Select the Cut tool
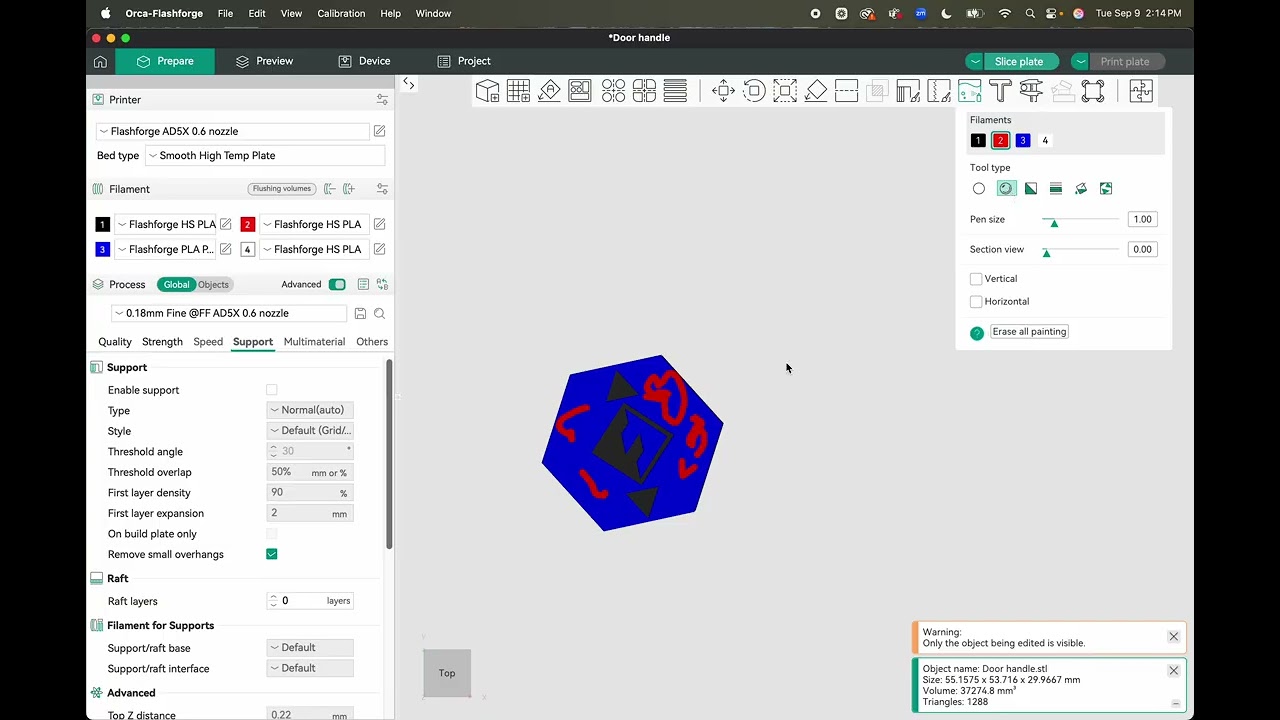This screenshot has height=720, width=1280. pyautogui.click(x=847, y=91)
